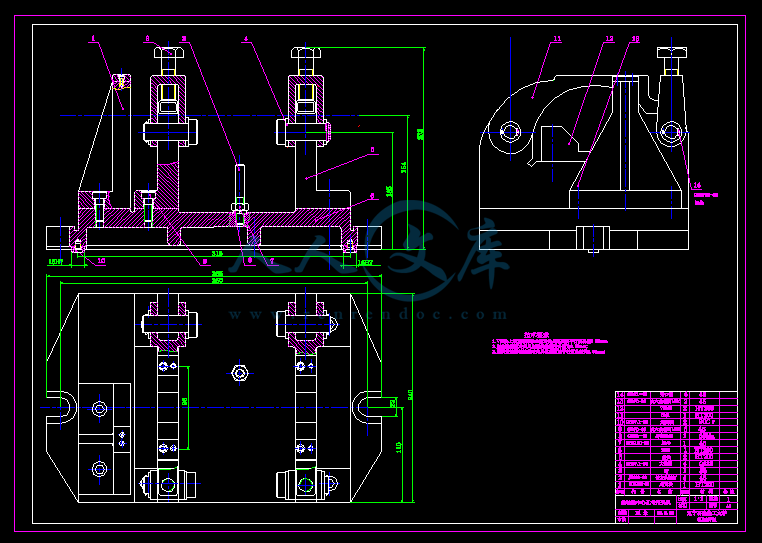Click the 318 horizontal dimension text
762x543 pixels.
pyautogui.click(x=217, y=253)
